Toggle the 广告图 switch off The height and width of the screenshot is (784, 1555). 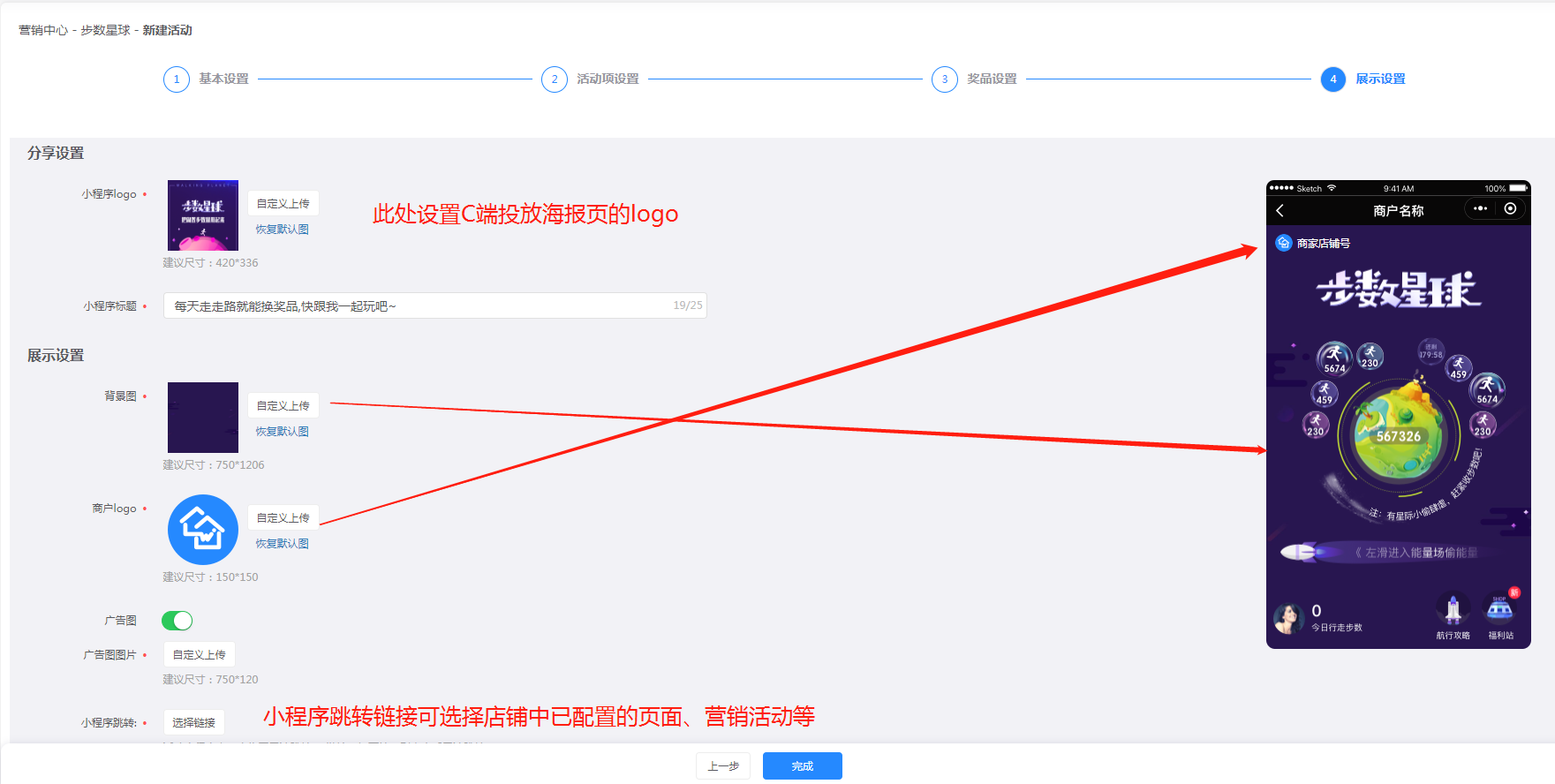pyautogui.click(x=177, y=621)
